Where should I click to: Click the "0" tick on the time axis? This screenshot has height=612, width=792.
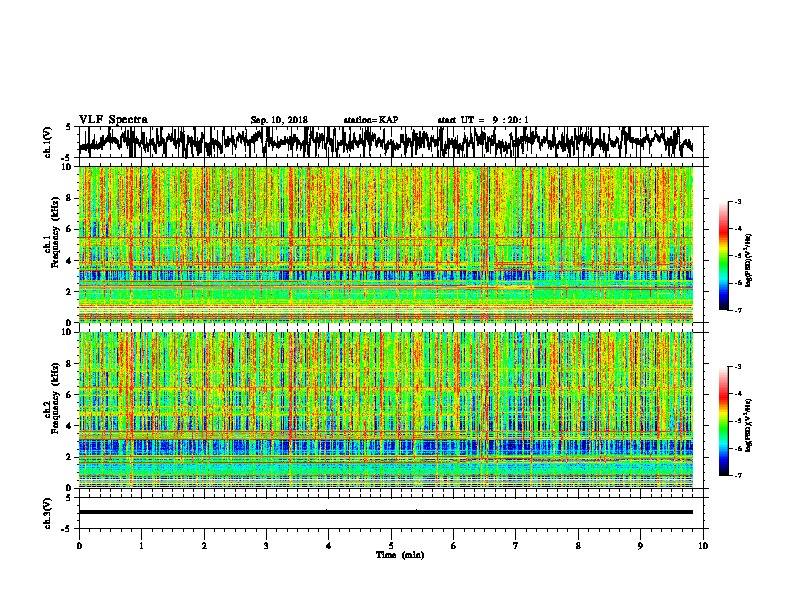tap(79, 546)
